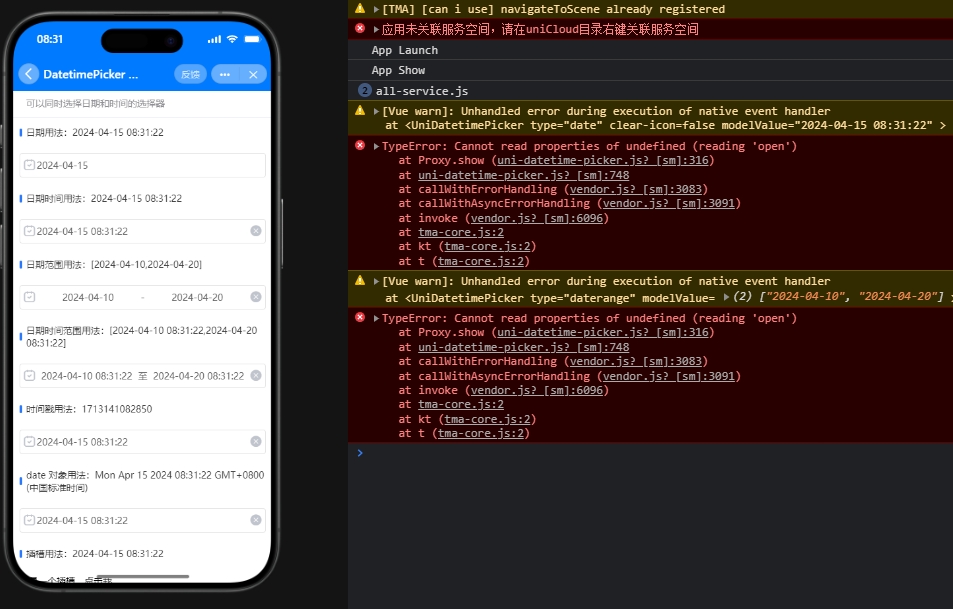Click label 时间戳用法: 1713141082850
Viewport: 953px width, 609px height.
(x=89, y=409)
